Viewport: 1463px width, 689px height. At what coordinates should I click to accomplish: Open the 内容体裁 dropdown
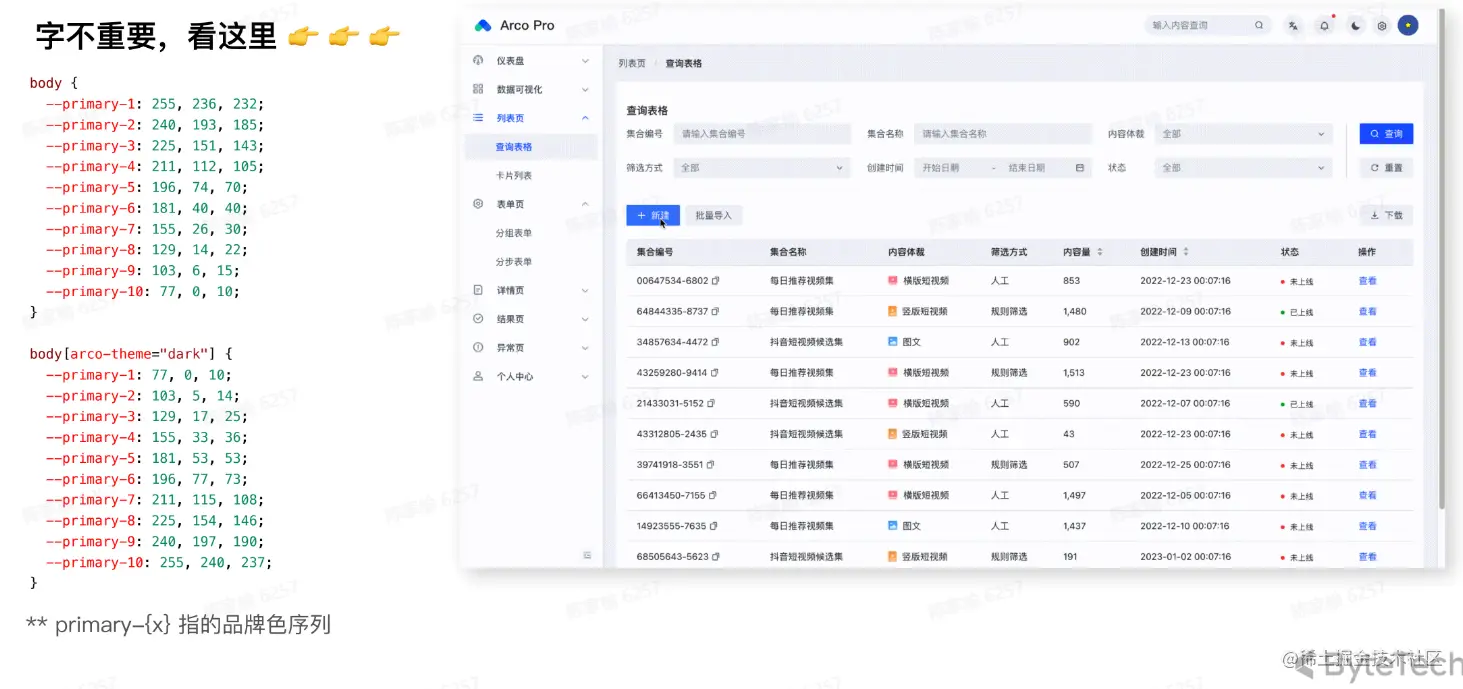tap(1243, 134)
